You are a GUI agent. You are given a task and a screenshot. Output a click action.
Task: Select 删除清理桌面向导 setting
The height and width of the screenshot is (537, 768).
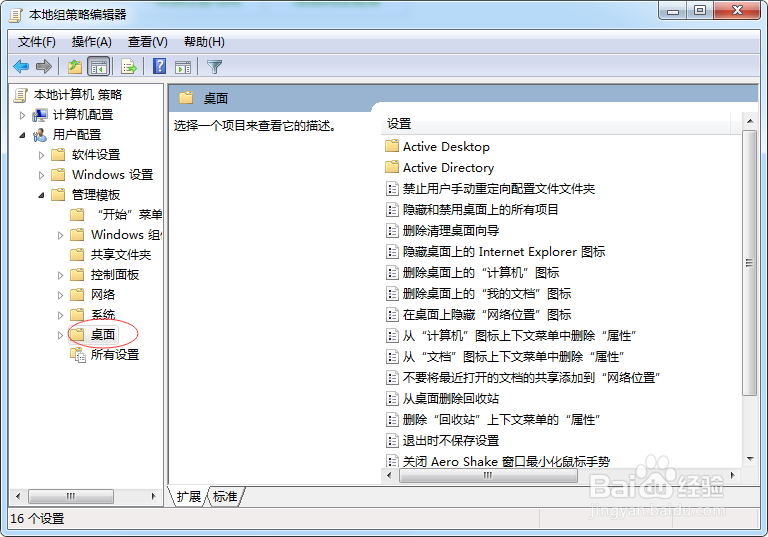pos(443,231)
